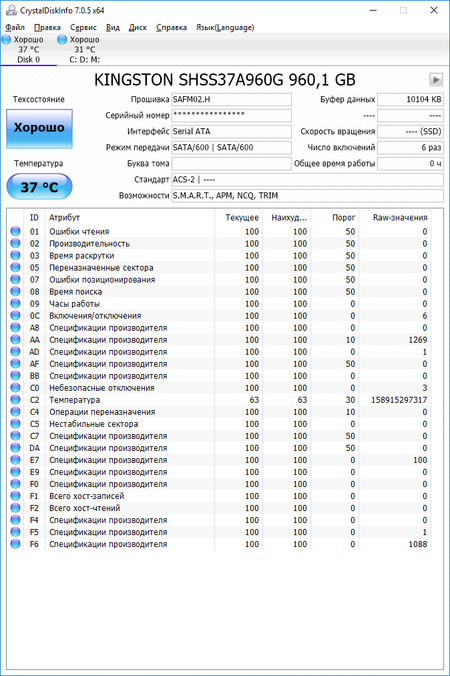Click status orb for C4 Операции переназначения
This screenshot has height=676, width=450.
pyautogui.click(x=16, y=412)
